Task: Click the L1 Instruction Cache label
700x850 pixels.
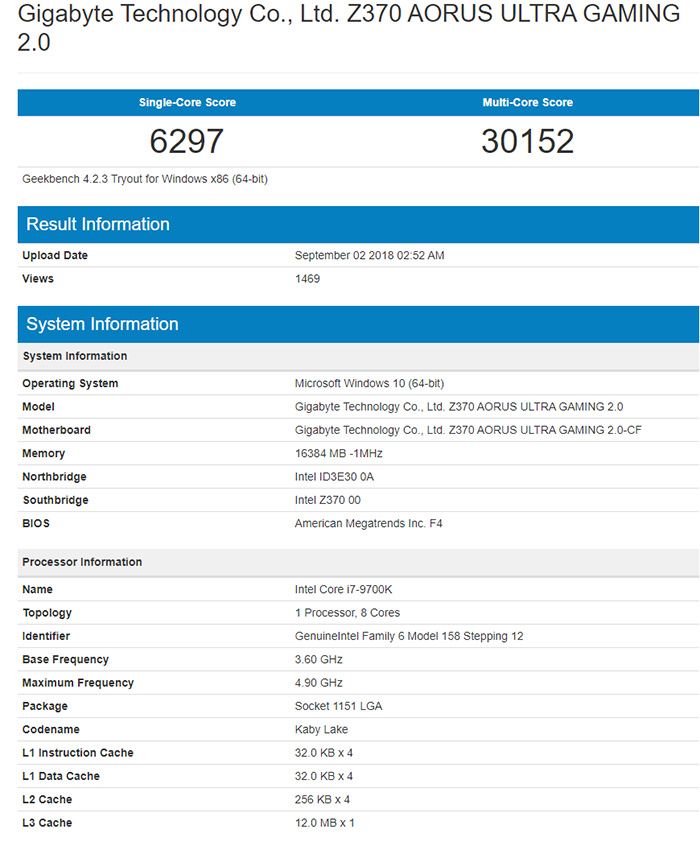Action: coord(78,752)
